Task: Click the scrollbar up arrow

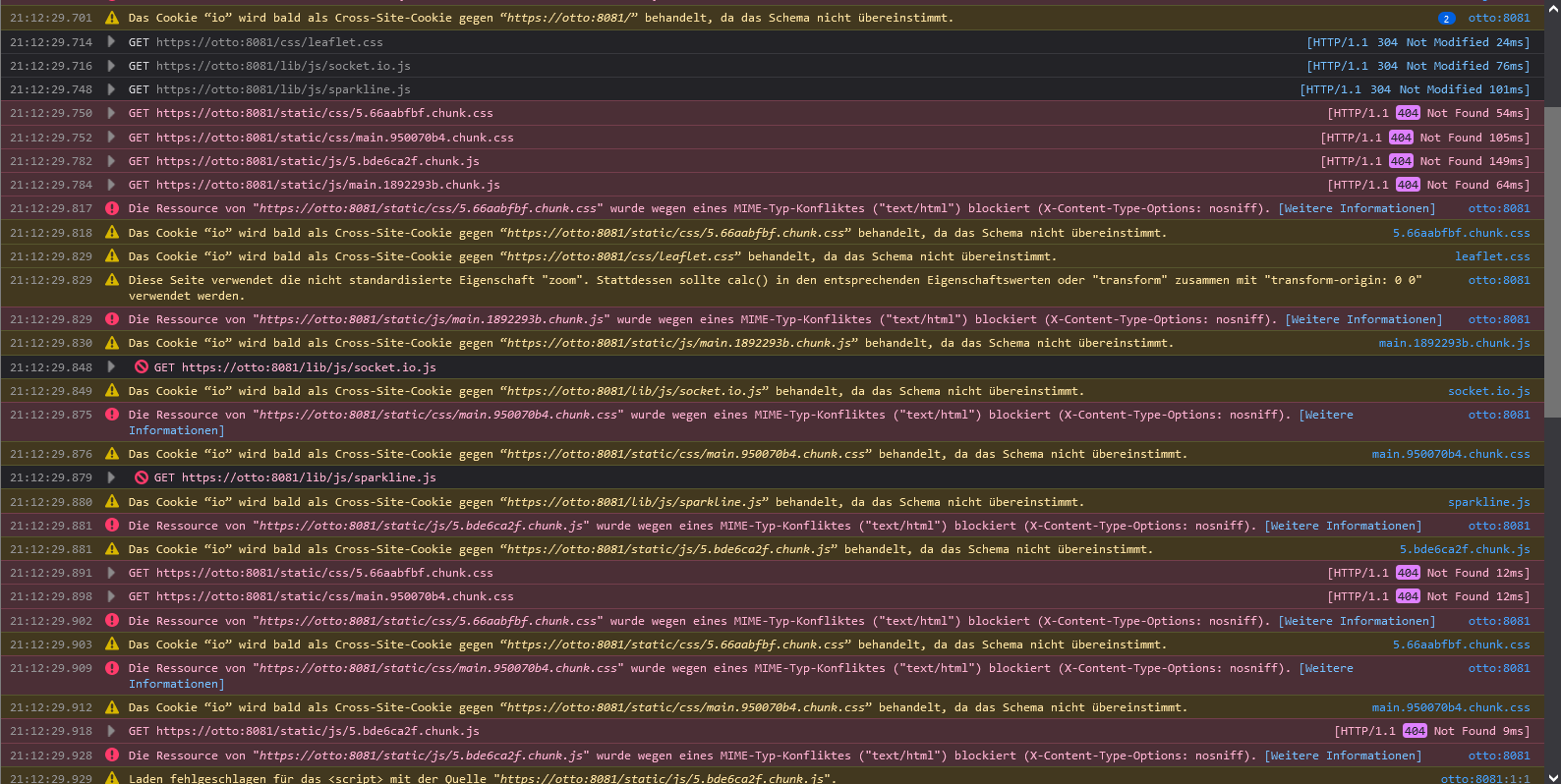Action: click(1552, 7)
